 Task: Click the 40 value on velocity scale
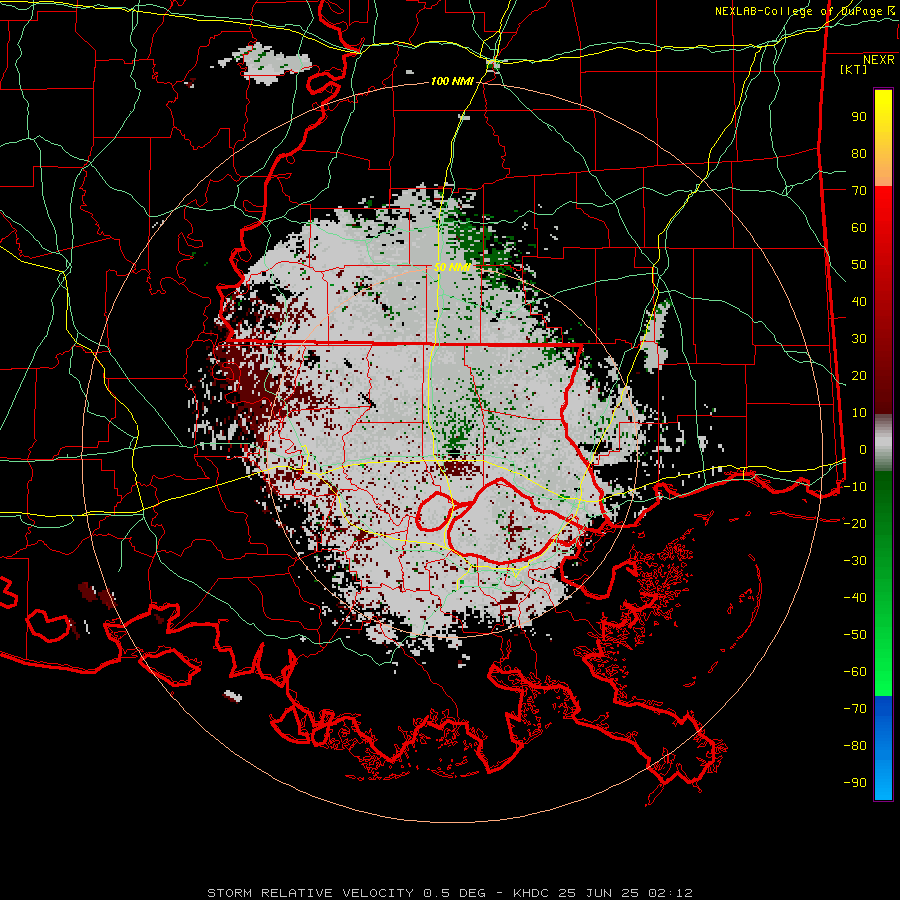click(x=859, y=301)
